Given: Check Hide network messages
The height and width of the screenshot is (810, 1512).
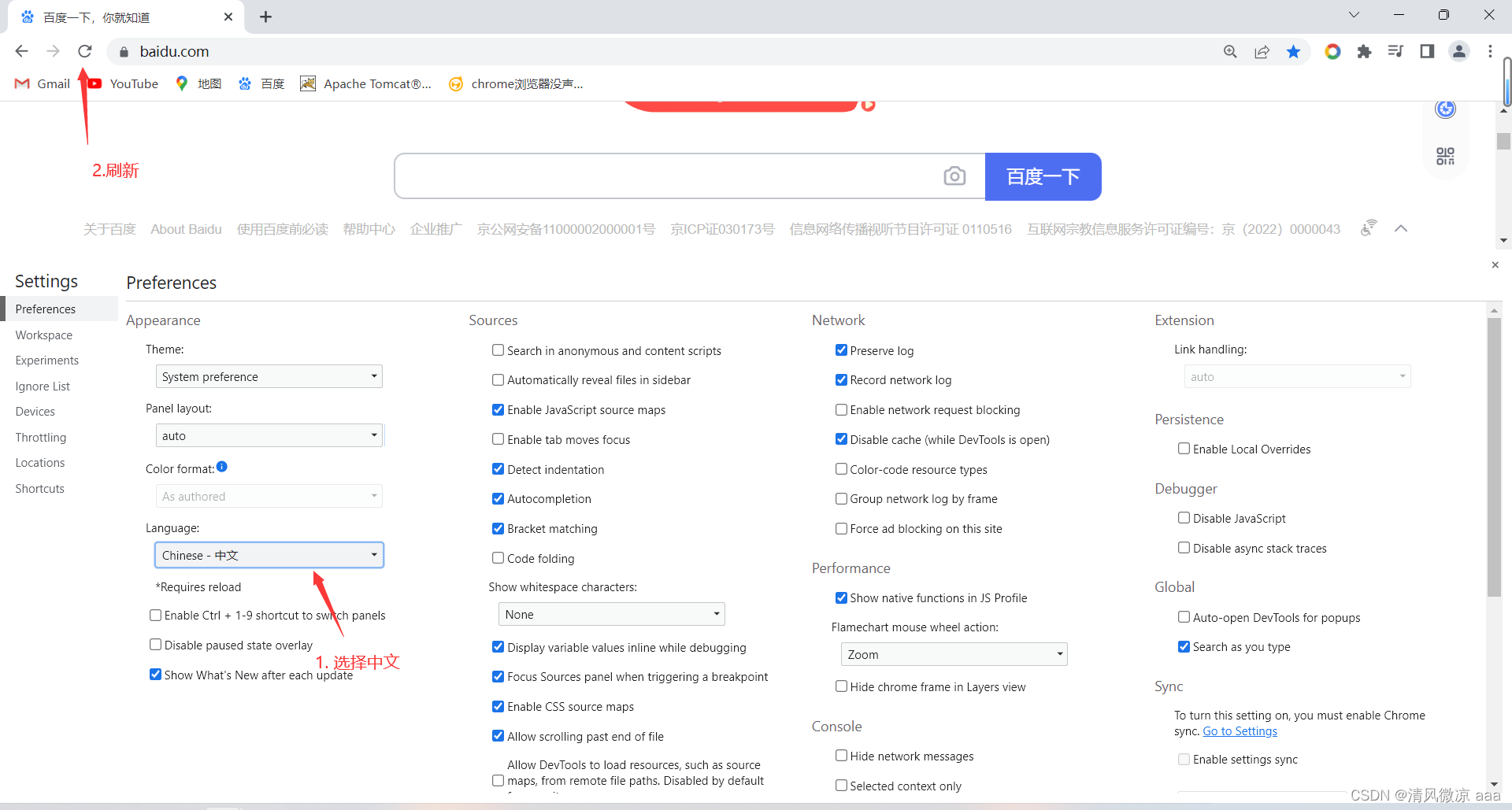Looking at the screenshot, I should [x=841, y=756].
